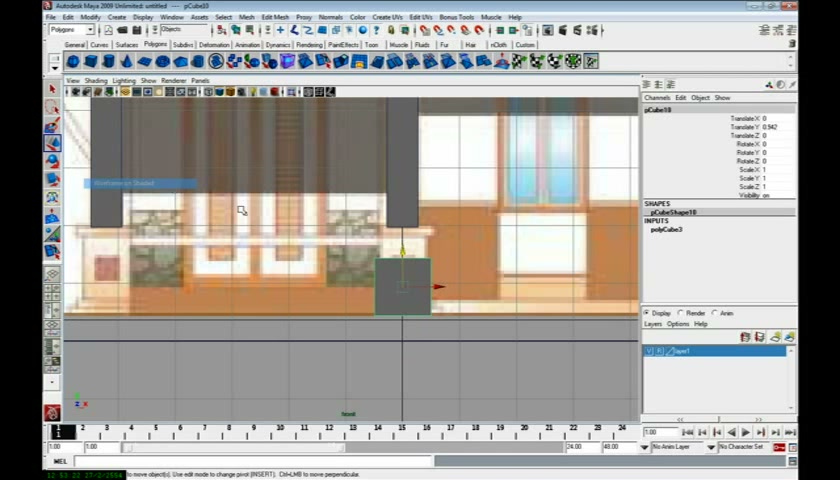Click the MEL command input line

(x=253, y=461)
